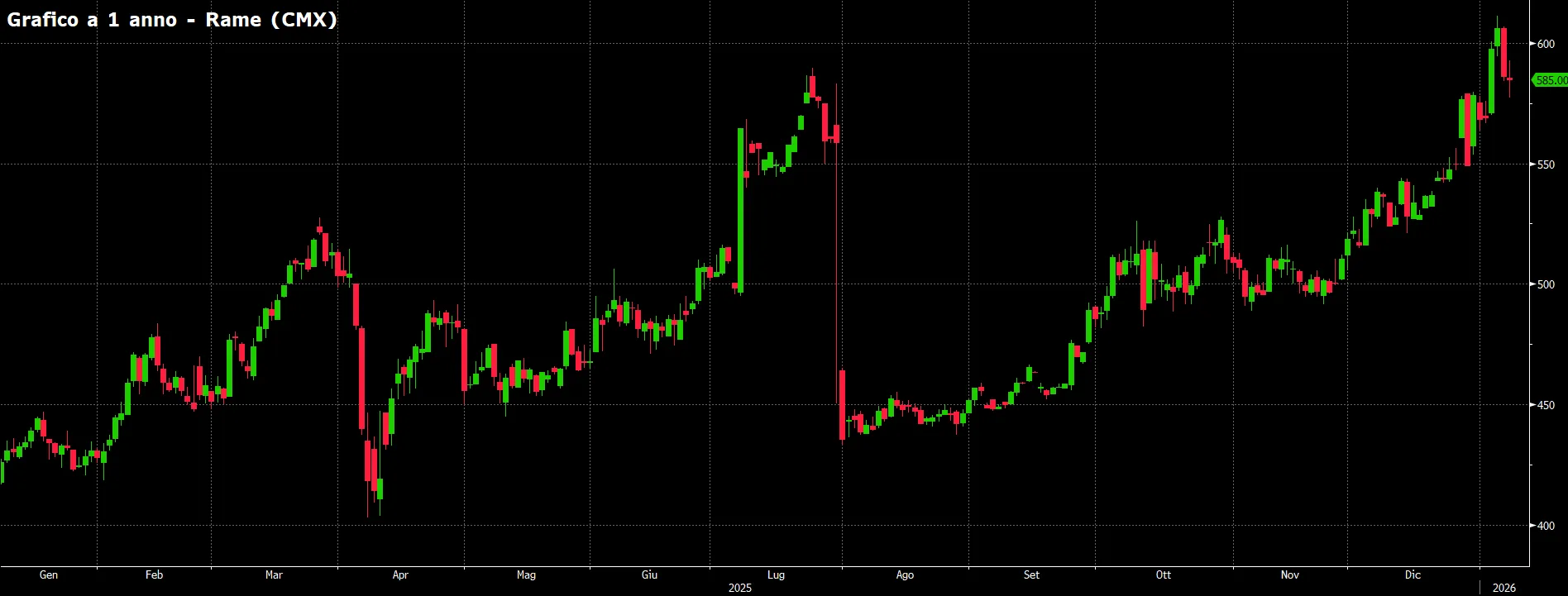1568x596 pixels.
Task: Select the Set month axis label
Action: (x=1031, y=575)
